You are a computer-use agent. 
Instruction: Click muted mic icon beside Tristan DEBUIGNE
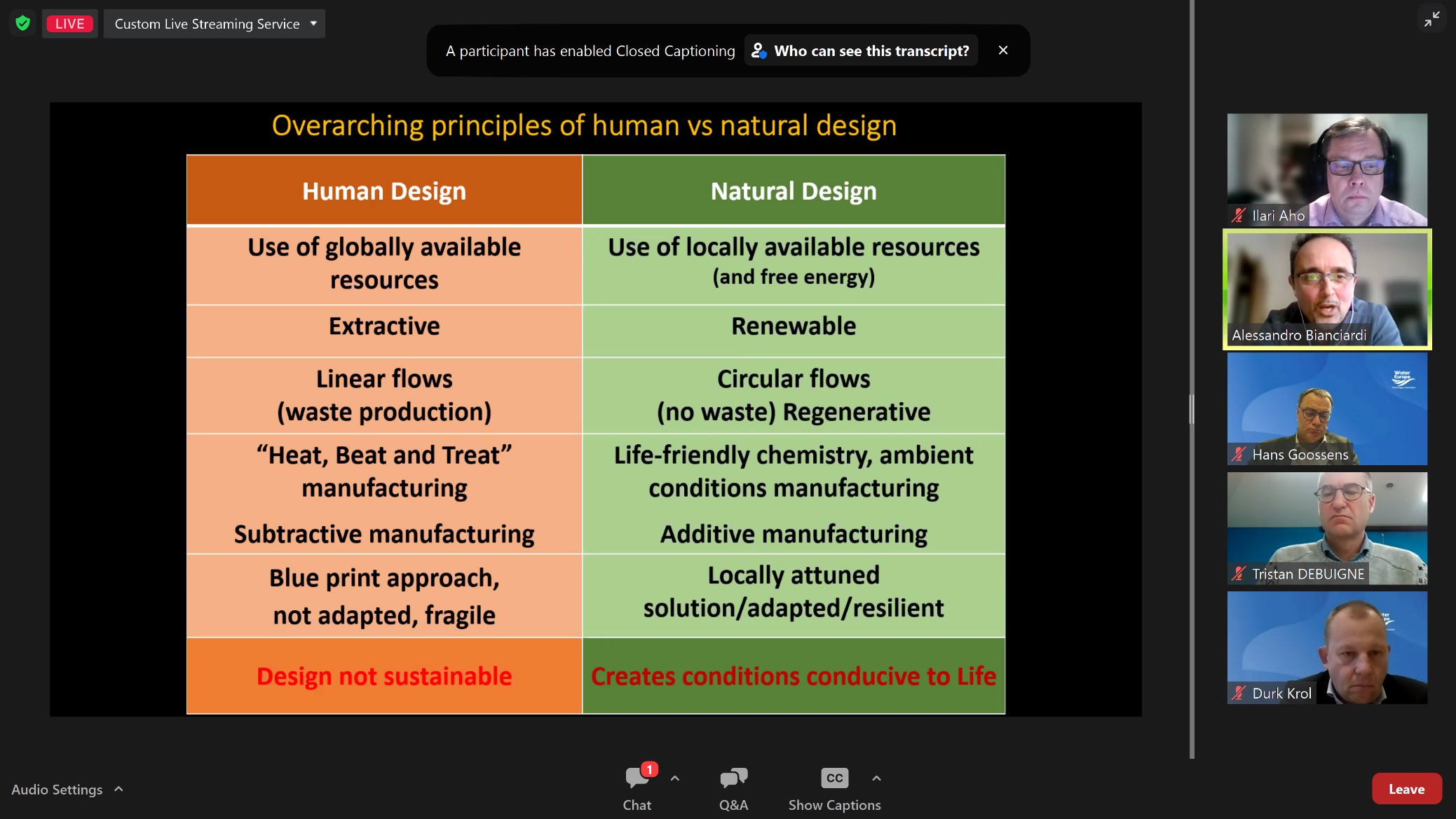pyautogui.click(x=1239, y=574)
